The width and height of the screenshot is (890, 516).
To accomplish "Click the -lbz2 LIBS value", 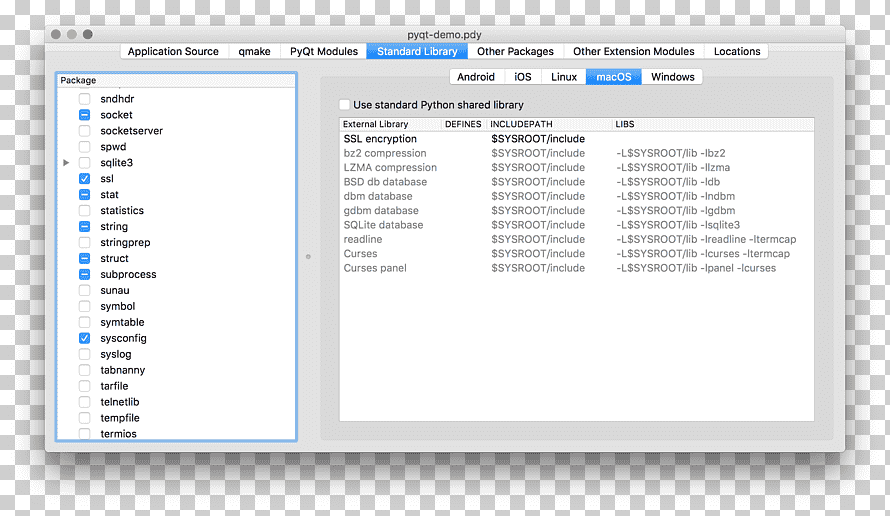I will click(671, 153).
